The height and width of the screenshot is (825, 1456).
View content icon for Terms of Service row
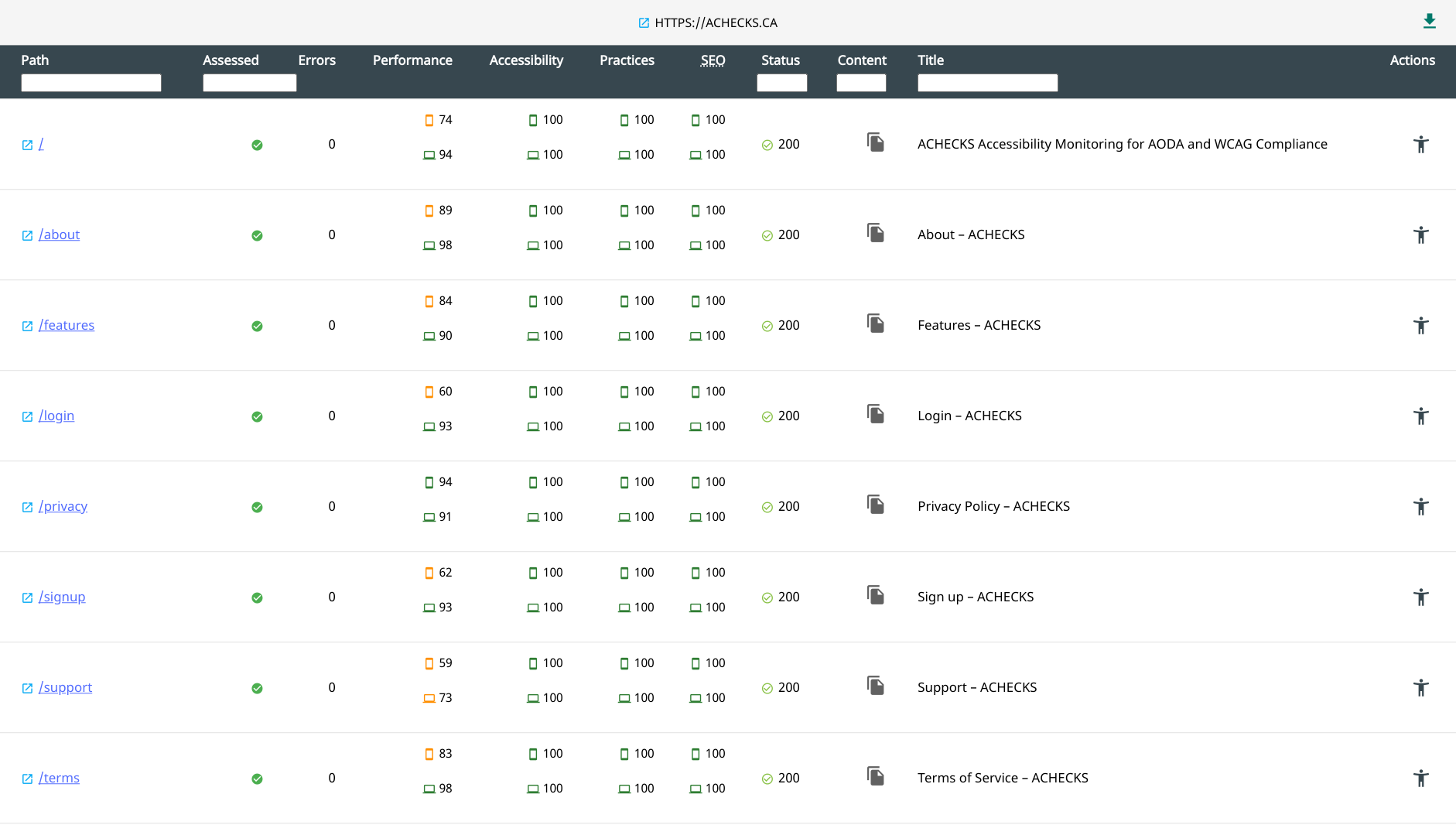(875, 776)
